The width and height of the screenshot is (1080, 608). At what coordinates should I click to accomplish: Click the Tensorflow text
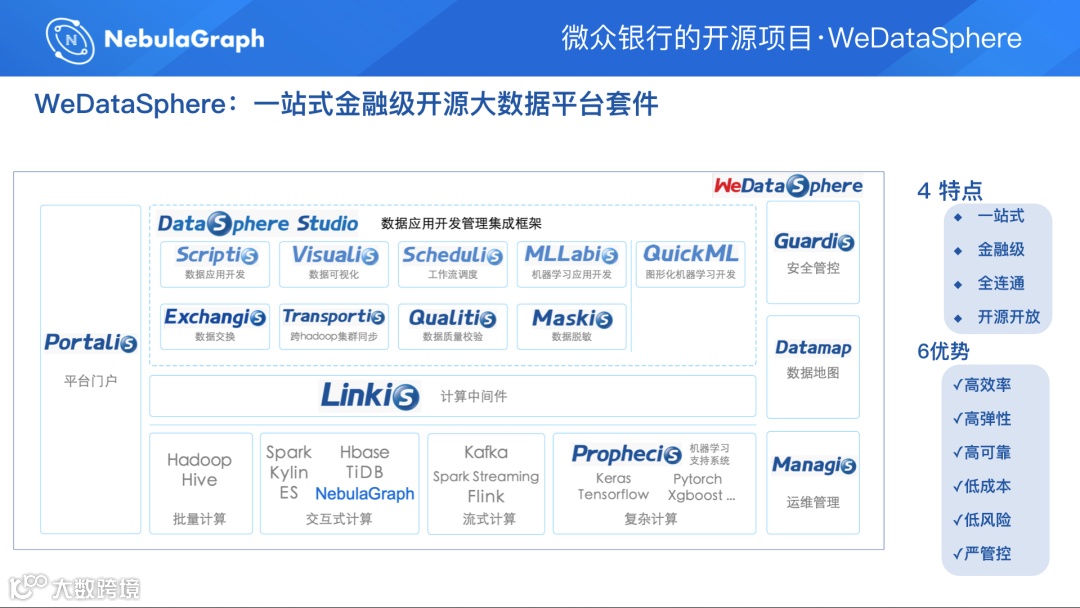613,494
